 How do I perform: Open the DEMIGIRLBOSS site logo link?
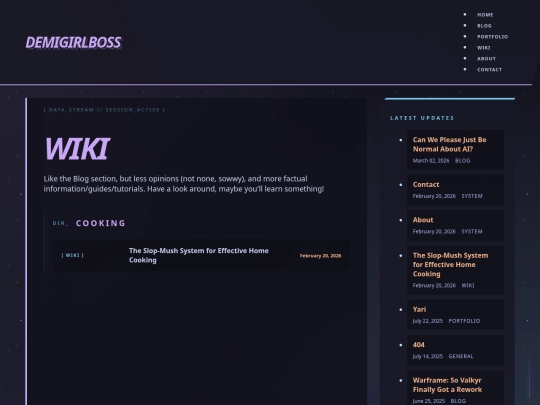pos(73,42)
